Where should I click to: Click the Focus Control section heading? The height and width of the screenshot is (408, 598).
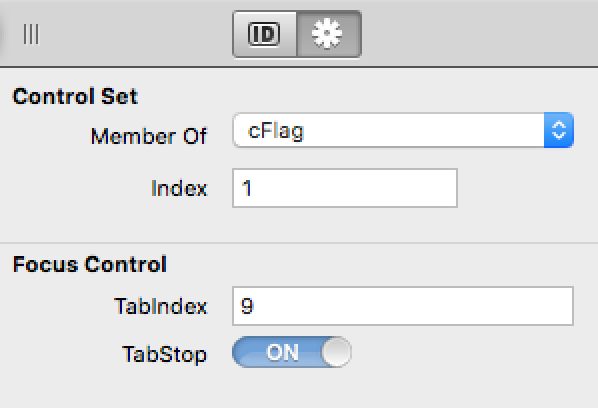click(90, 264)
